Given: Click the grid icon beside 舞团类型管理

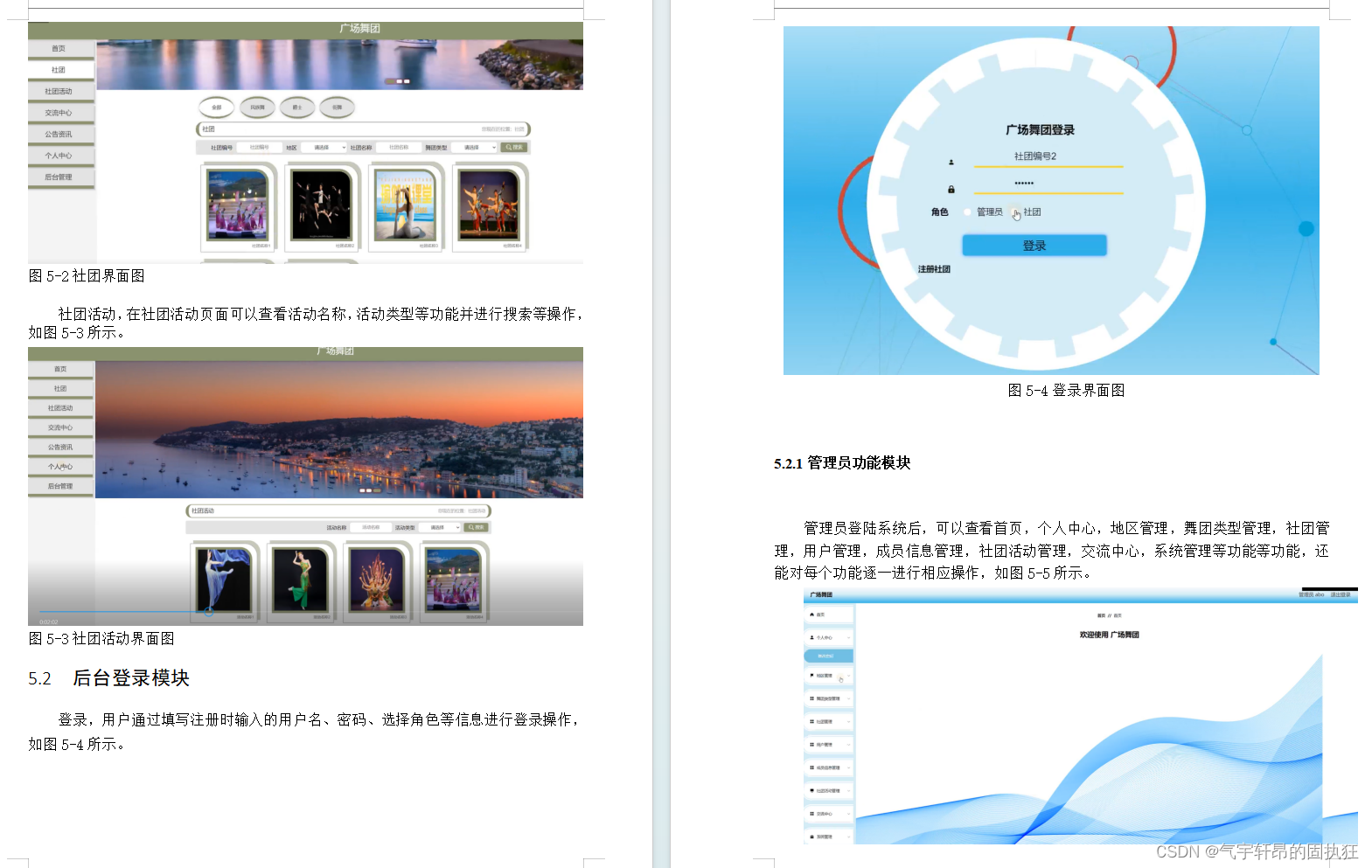Looking at the screenshot, I should pyautogui.click(x=811, y=698).
